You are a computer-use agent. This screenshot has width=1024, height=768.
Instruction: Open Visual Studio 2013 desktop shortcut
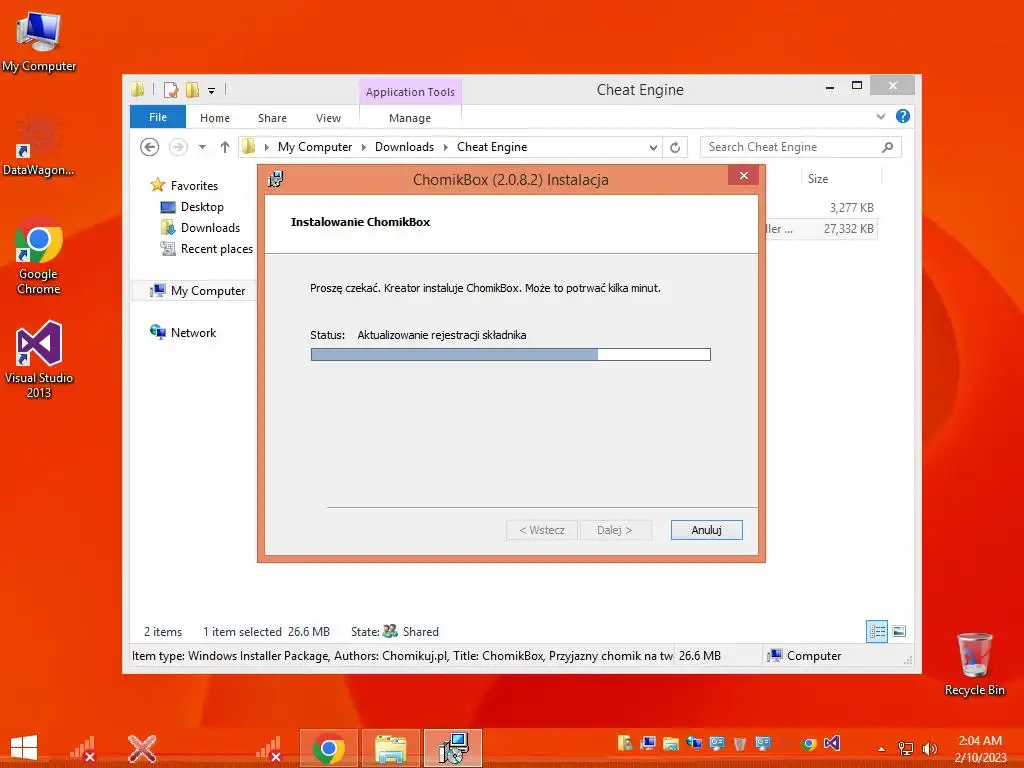(x=39, y=359)
